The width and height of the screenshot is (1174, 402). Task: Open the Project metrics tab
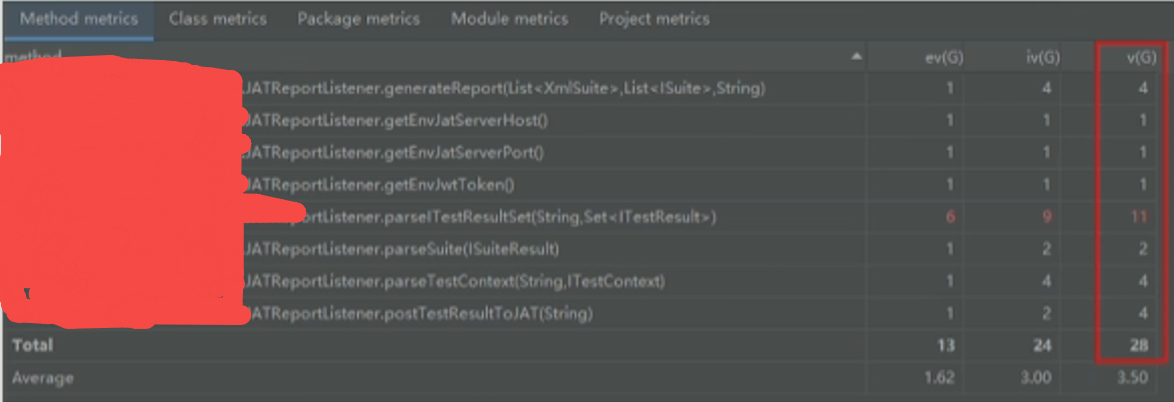(x=654, y=19)
